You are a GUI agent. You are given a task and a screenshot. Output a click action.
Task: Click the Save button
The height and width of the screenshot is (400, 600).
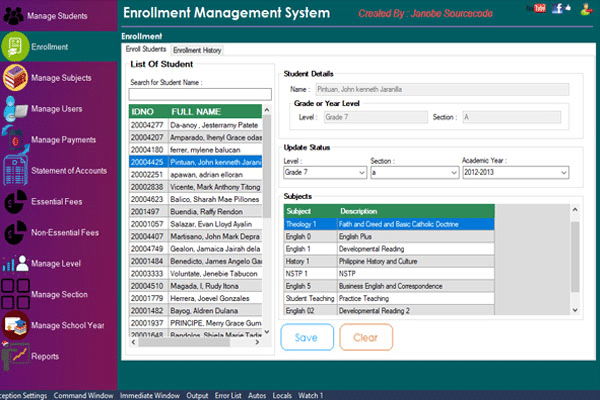(x=307, y=337)
